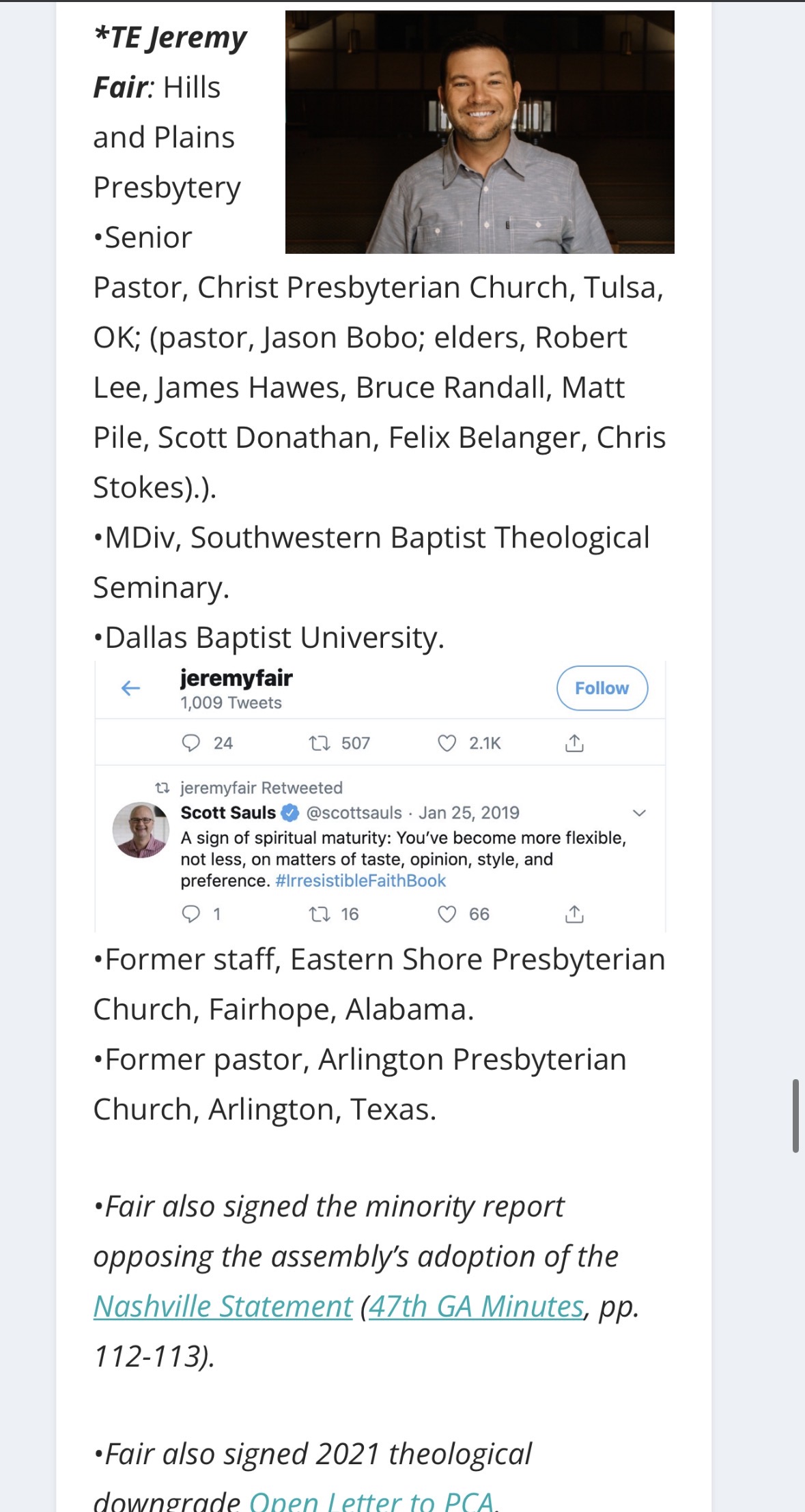Open the Nashville Statement link
This screenshot has width=805, height=1512.
tap(223, 1307)
